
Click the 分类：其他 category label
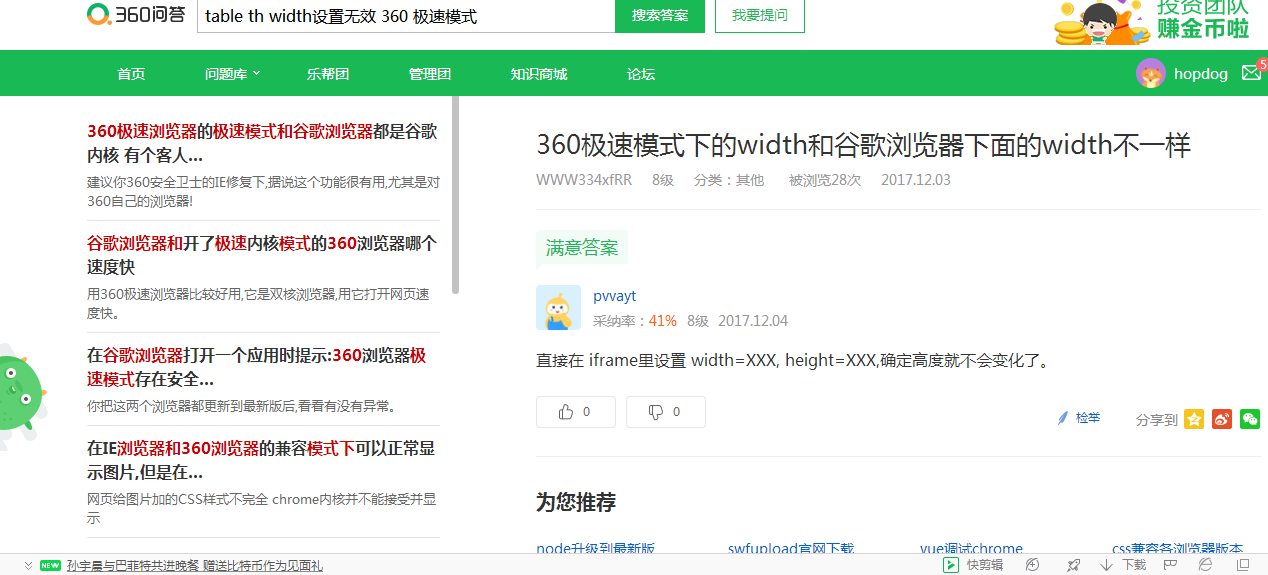coord(729,180)
